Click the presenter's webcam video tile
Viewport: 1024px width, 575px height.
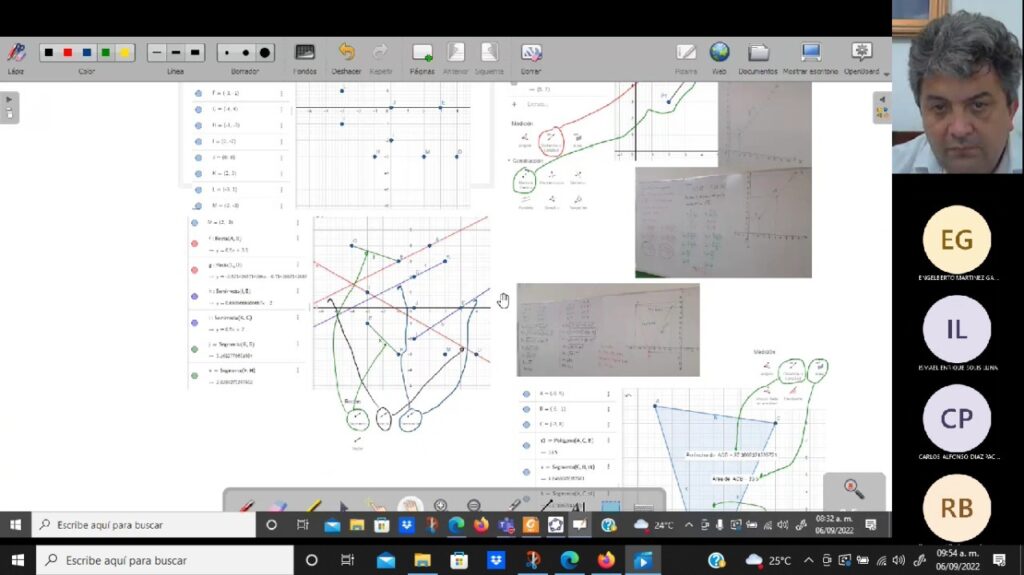tap(958, 86)
